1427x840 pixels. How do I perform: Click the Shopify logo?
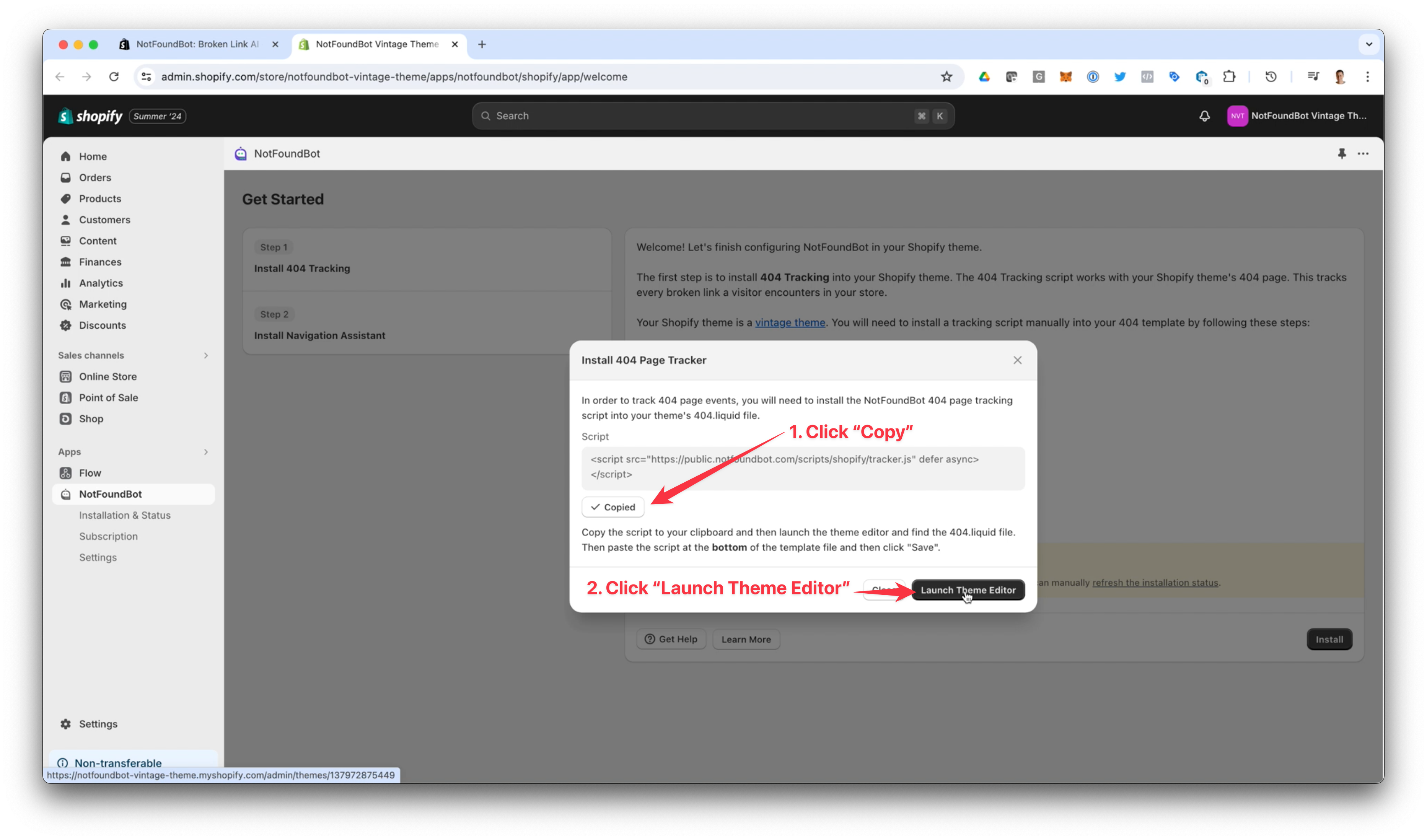tap(90, 116)
